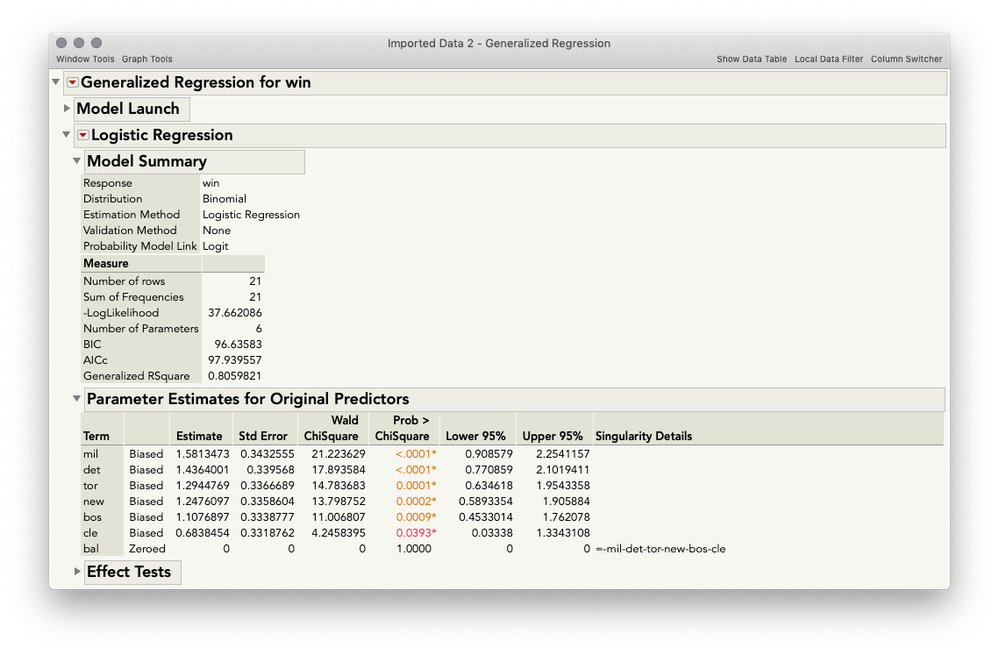Select the Prob > ChiSquare column header
This screenshot has width=999, height=654.
pyautogui.click(x=403, y=428)
